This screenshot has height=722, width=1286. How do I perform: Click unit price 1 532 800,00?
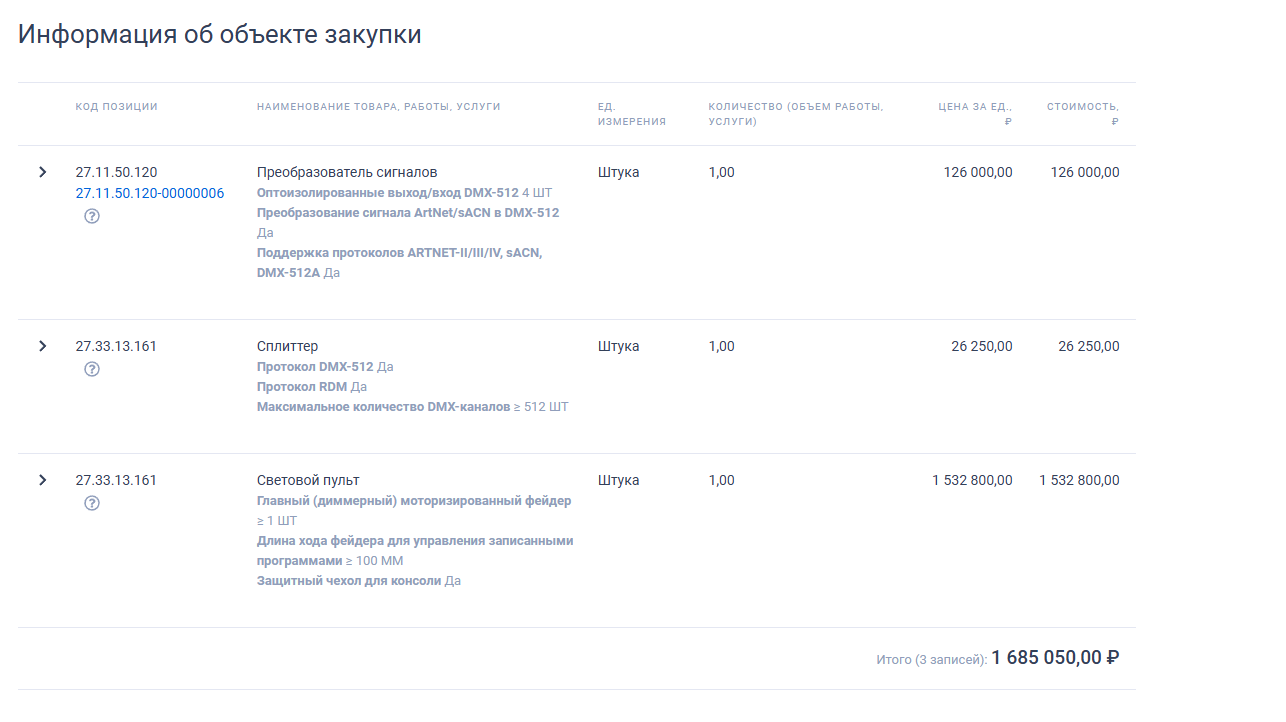972,480
